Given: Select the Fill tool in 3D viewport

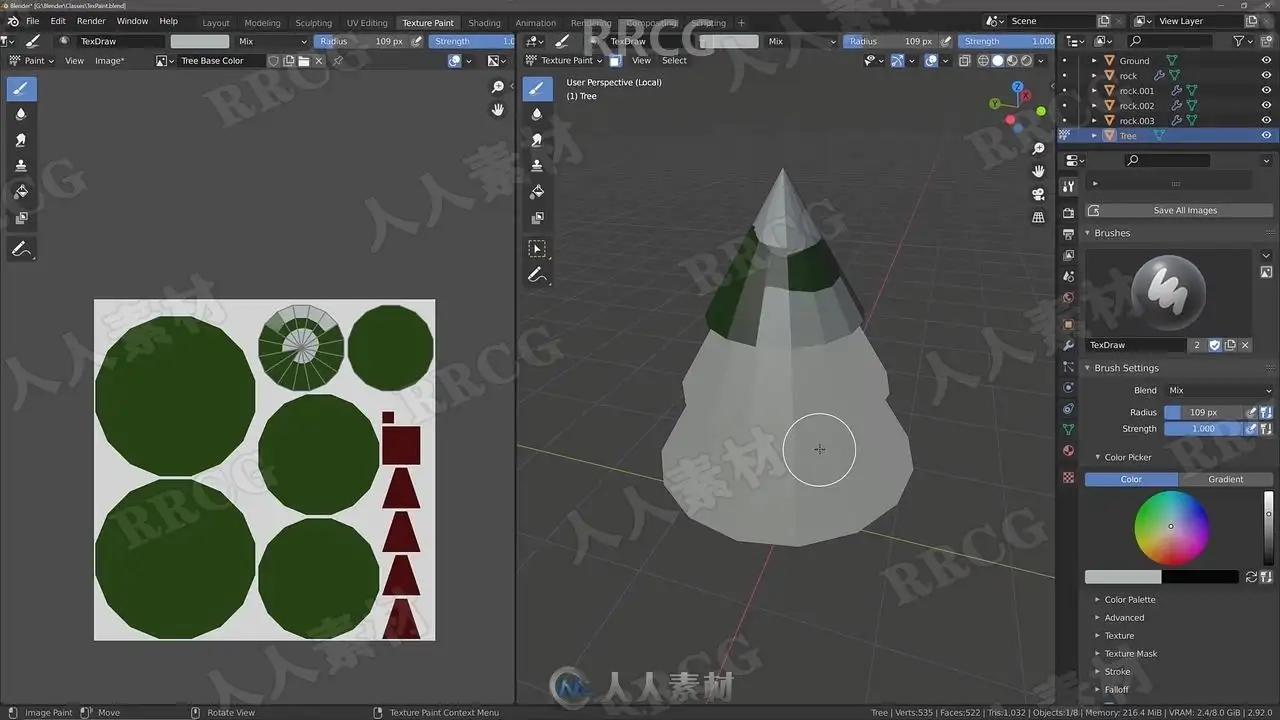Looking at the screenshot, I should [x=537, y=192].
